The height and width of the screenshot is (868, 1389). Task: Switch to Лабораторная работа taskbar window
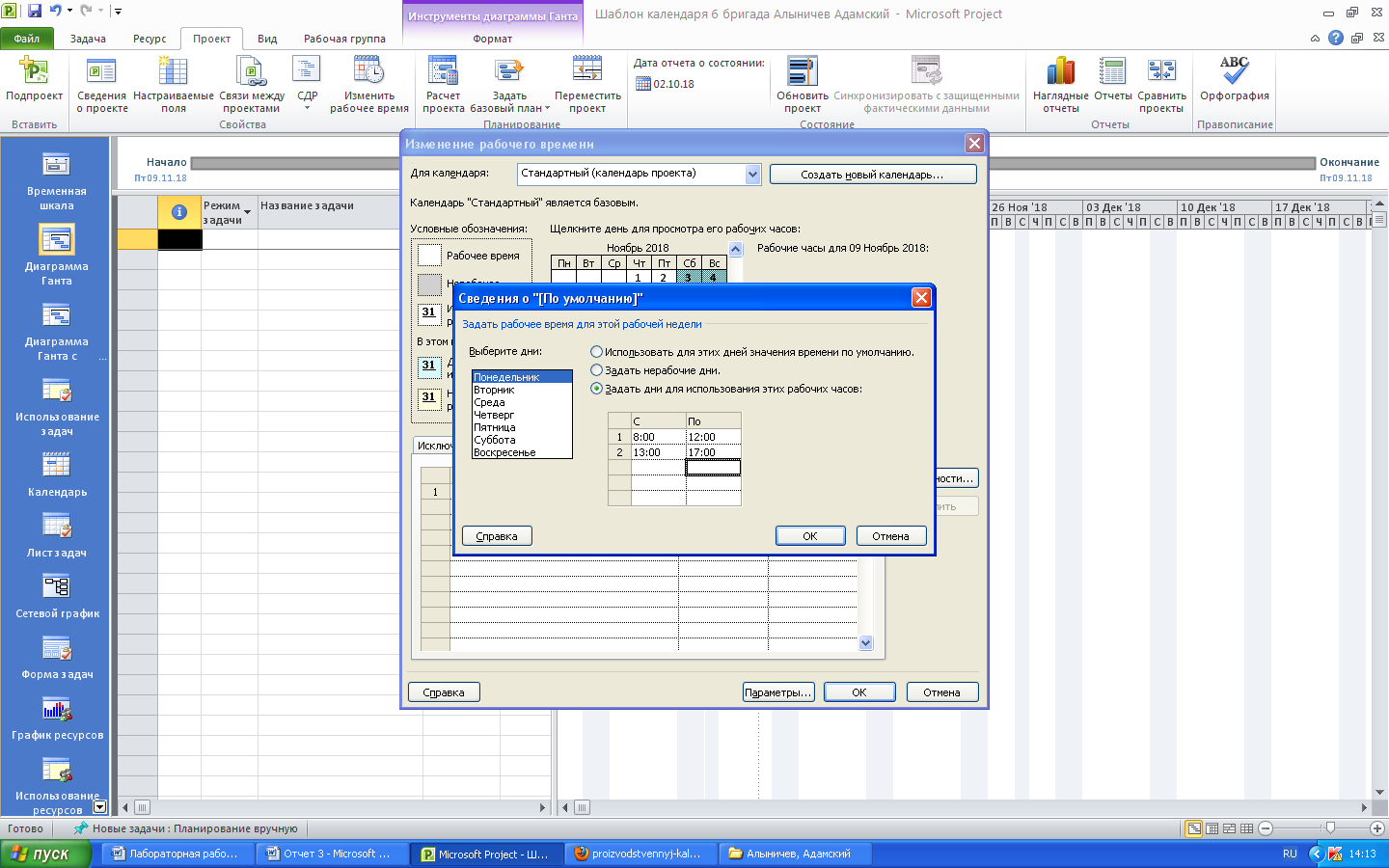pyautogui.click(x=177, y=854)
